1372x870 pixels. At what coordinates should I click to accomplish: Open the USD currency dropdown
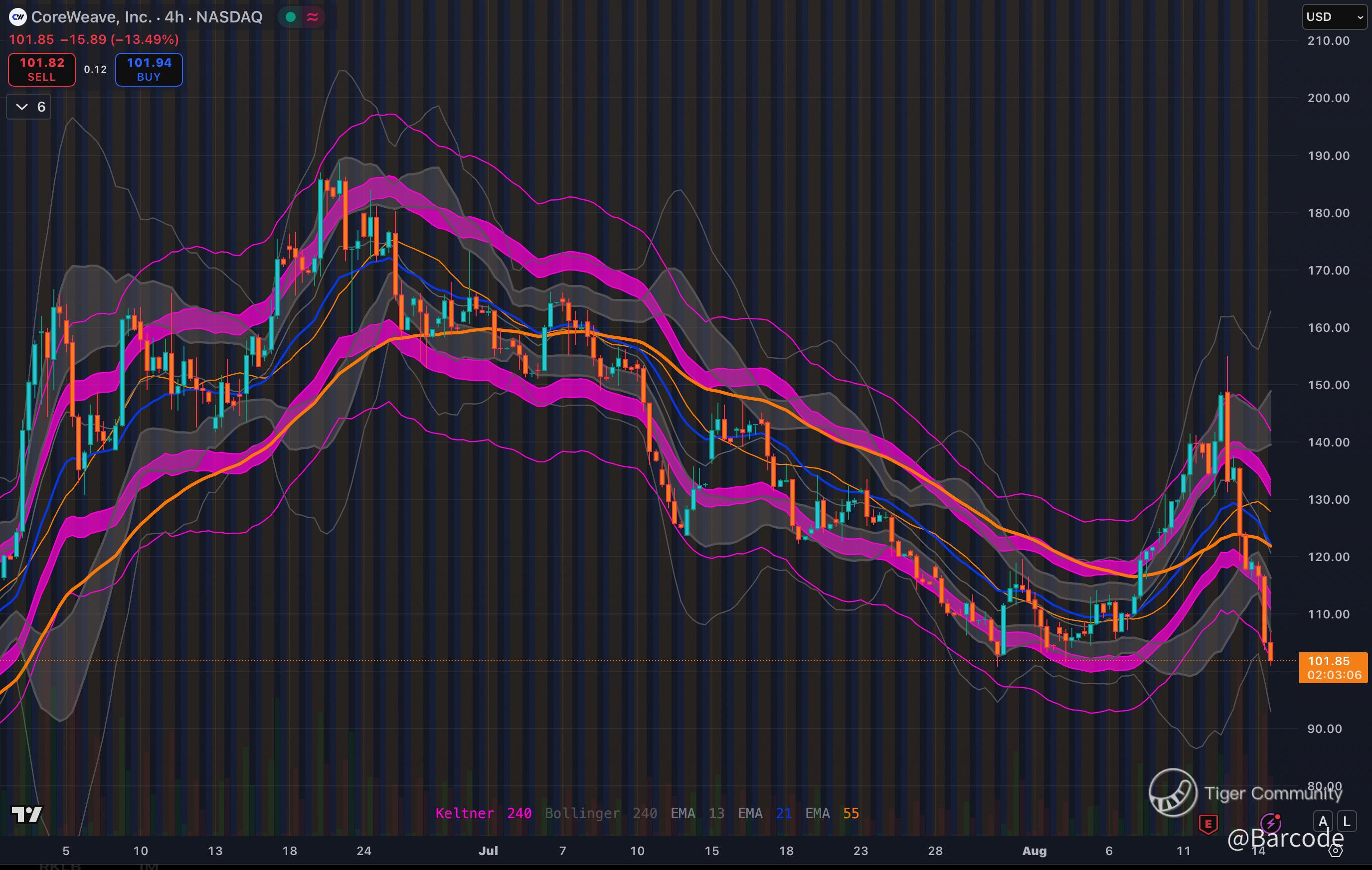1334,17
